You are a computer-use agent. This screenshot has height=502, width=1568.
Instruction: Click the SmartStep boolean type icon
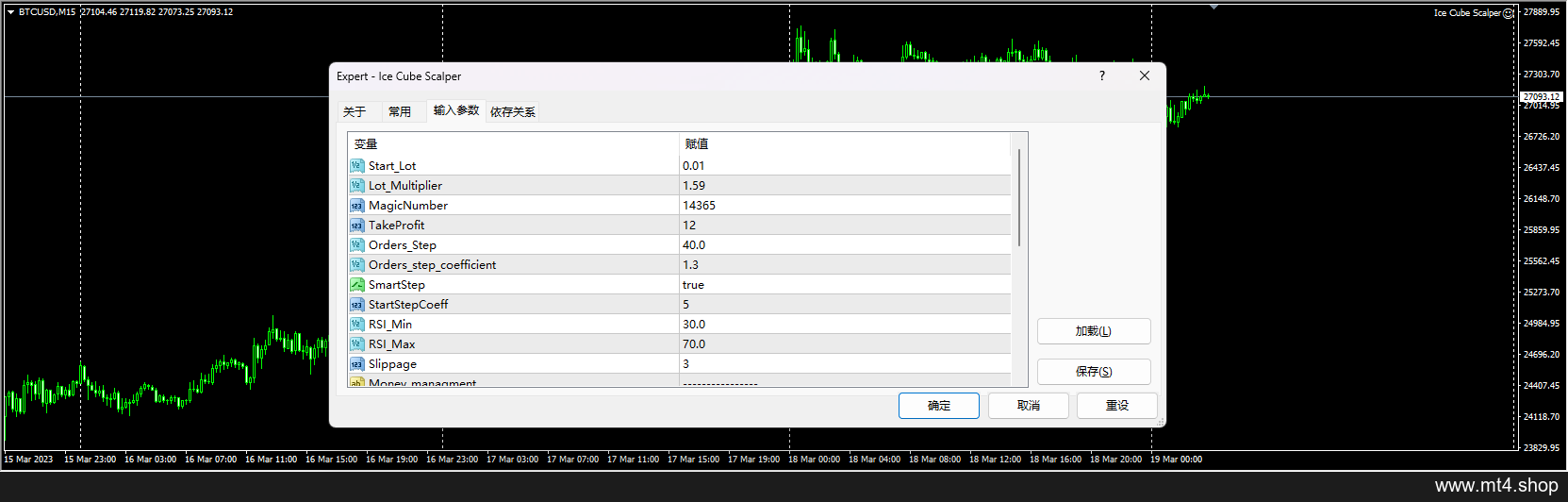pos(356,285)
